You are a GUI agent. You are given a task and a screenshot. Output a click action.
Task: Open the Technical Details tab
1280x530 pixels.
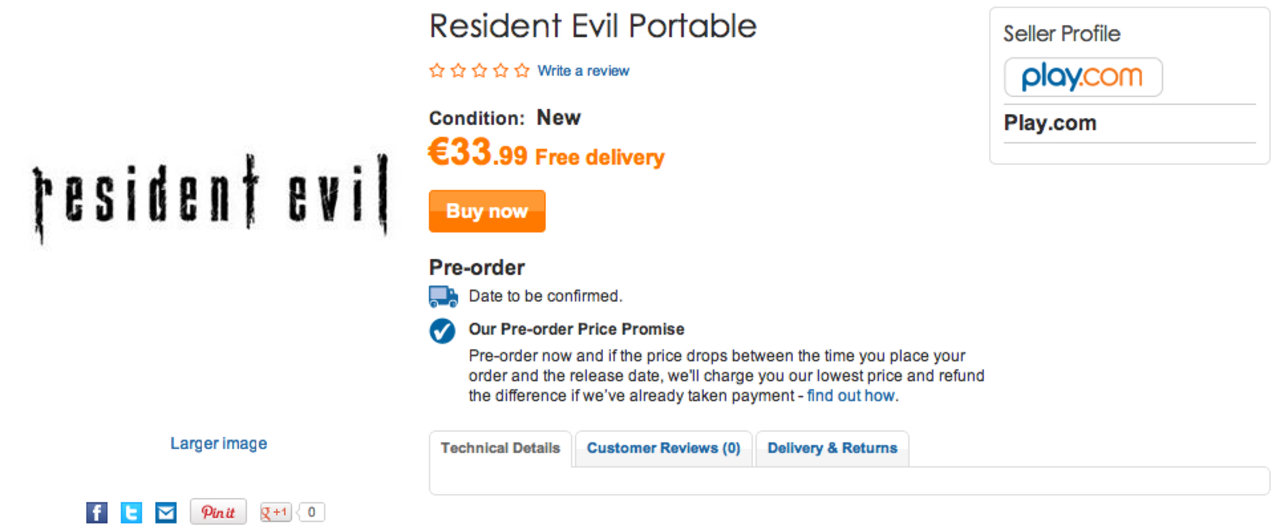tap(500, 448)
